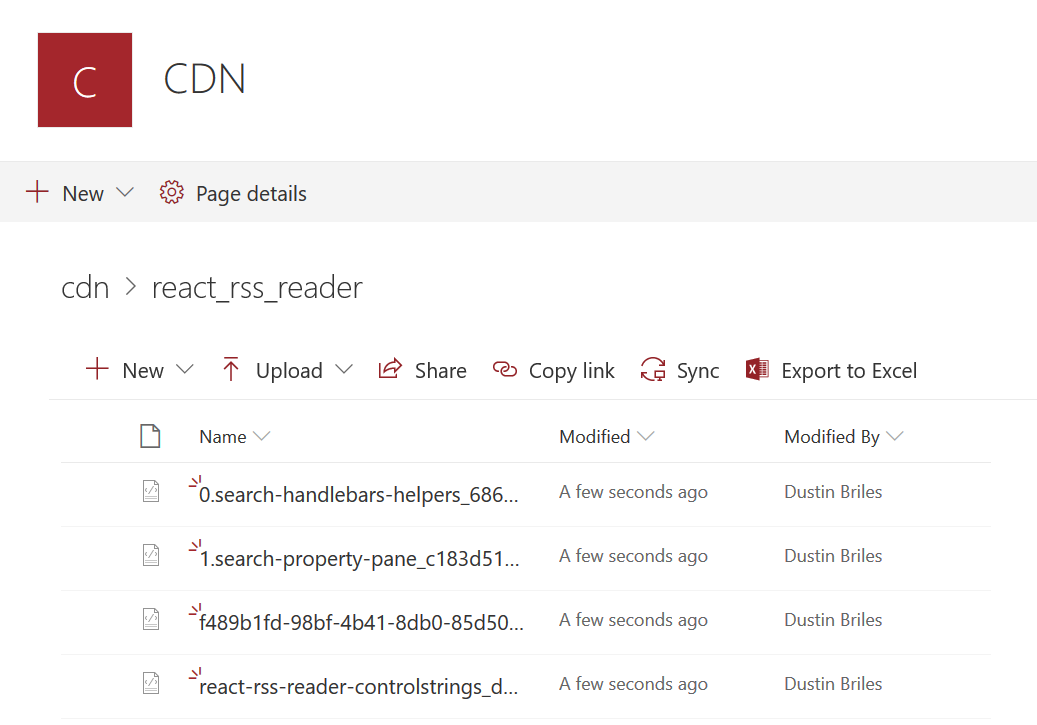The height and width of the screenshot is (725, 1037).
Task: Open the Upload command
Action: click(289, 371)
